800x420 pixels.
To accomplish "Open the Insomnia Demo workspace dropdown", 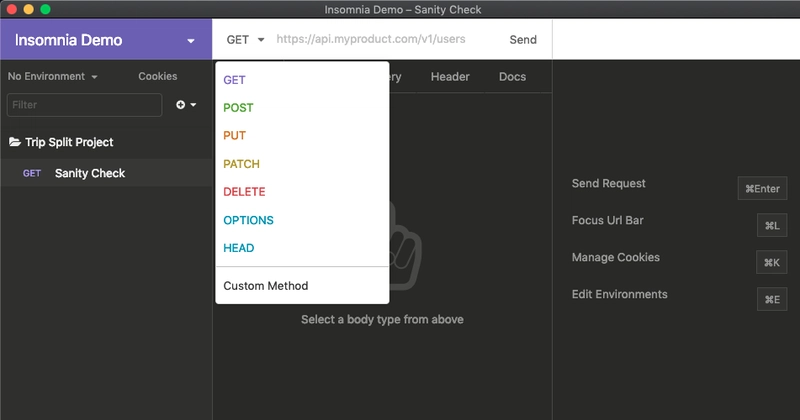I will pyautogui.click(x=106, y=40).
